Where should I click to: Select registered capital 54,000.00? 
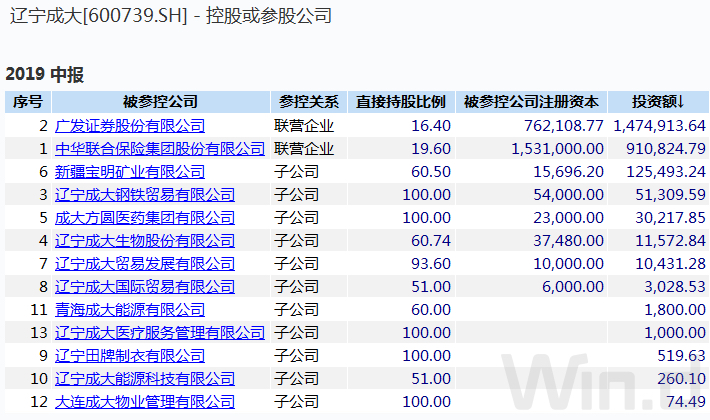568,195
